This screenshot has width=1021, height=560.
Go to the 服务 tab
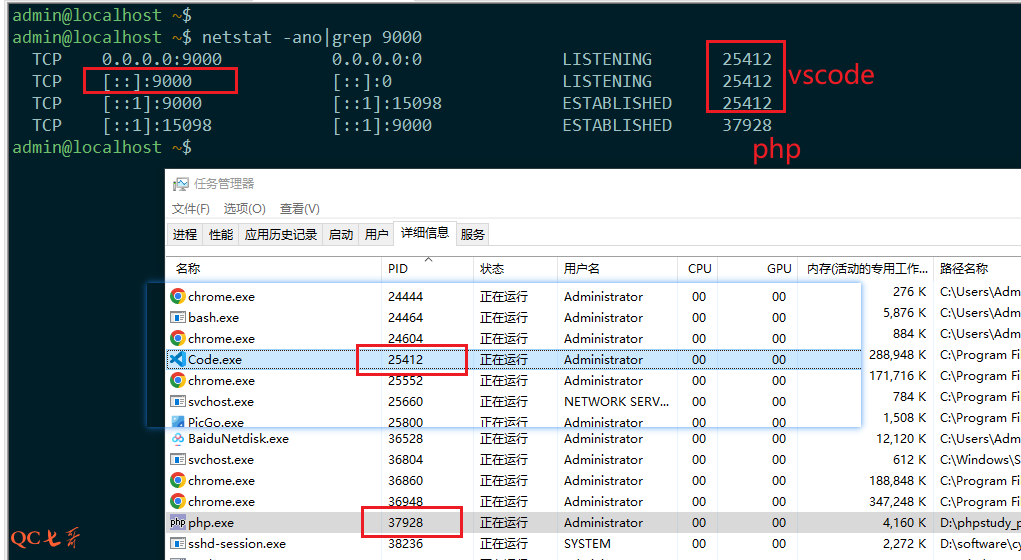473,235
